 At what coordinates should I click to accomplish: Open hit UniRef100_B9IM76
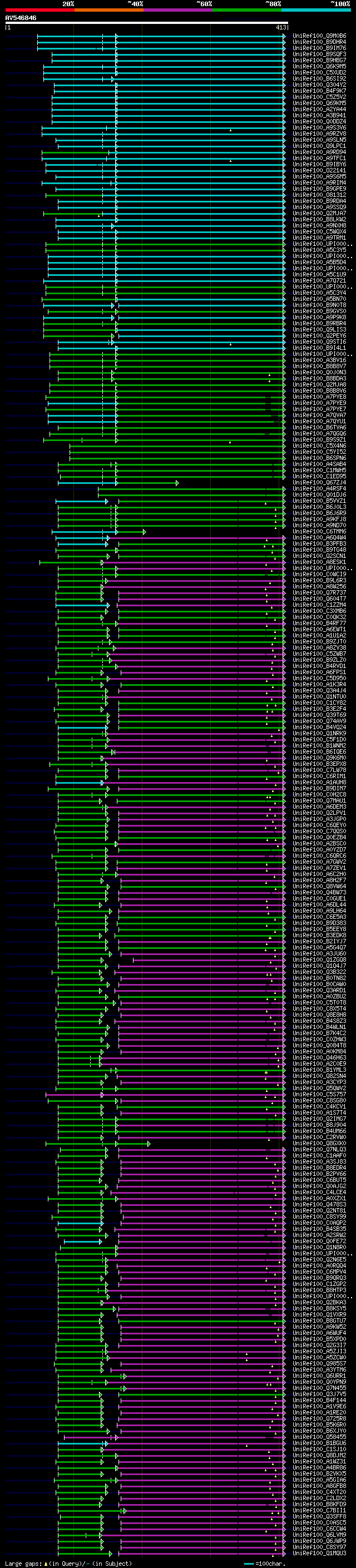pyautogui.click(x=319, y=48)
